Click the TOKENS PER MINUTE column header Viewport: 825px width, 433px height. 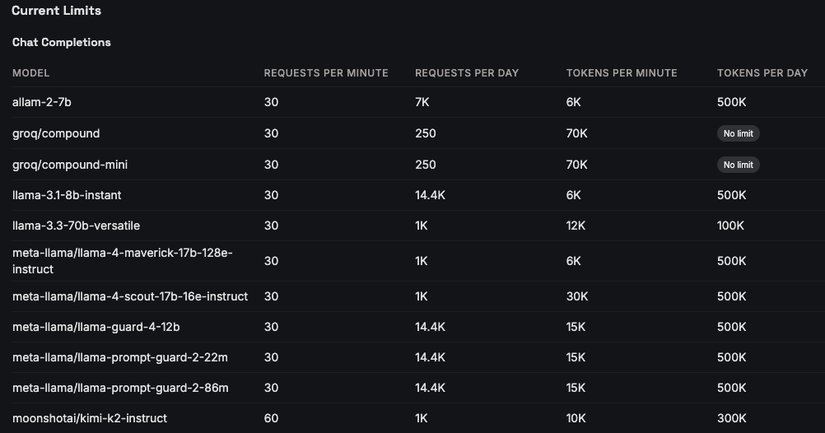(x=621, y=73)
